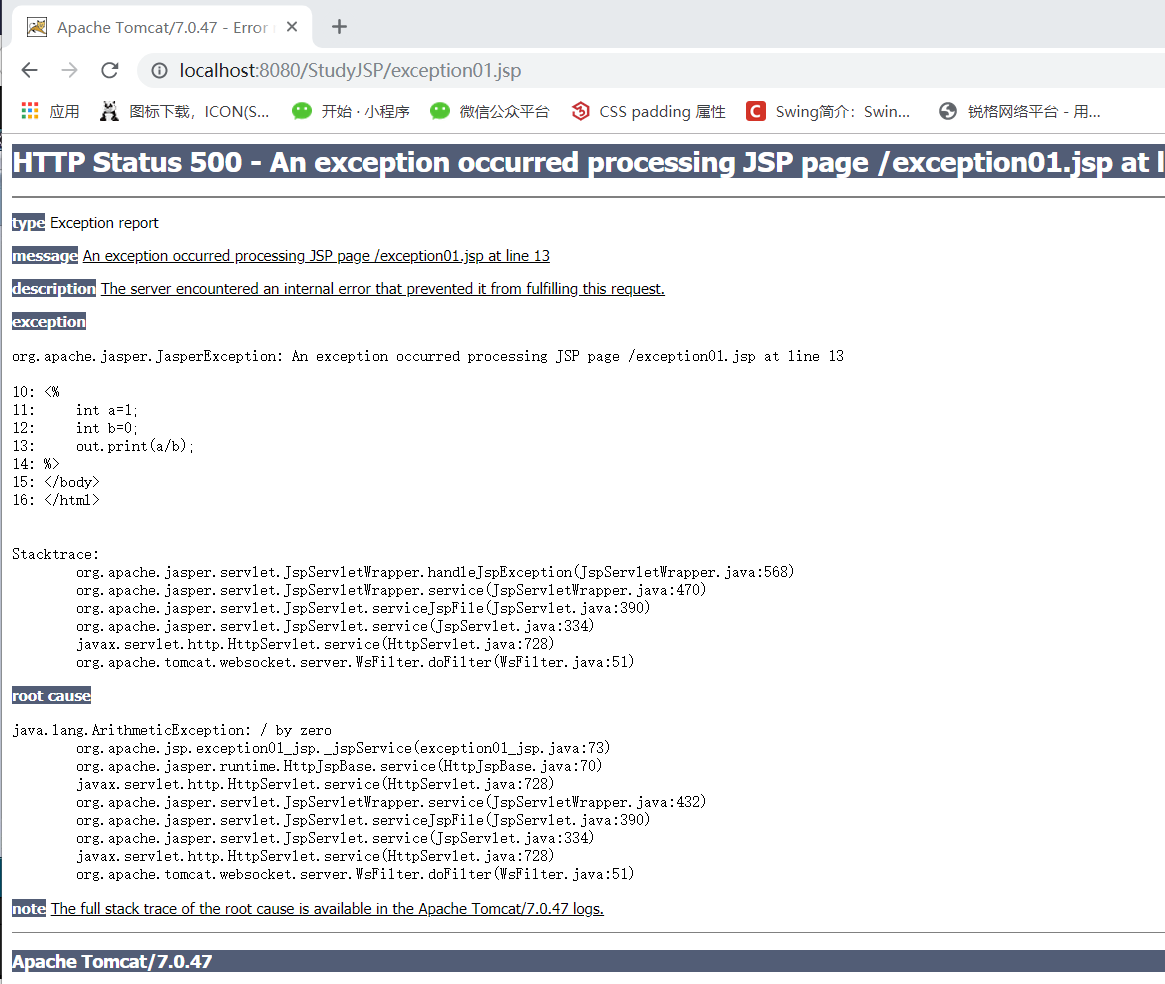Image resolution: width=1165 pixels, height=984 pixels.
Task: Click the note about full stack trace logs
Action: pos(327,908)
